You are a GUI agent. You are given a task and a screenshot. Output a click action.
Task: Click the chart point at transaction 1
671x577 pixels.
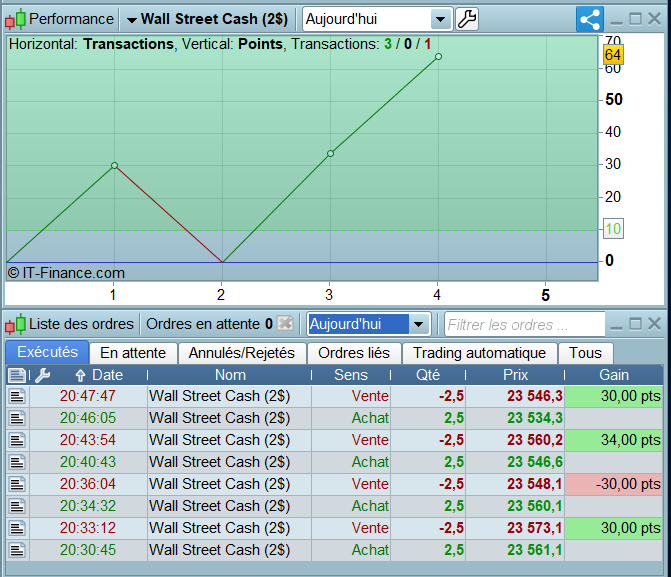click(x=114, y=165)
